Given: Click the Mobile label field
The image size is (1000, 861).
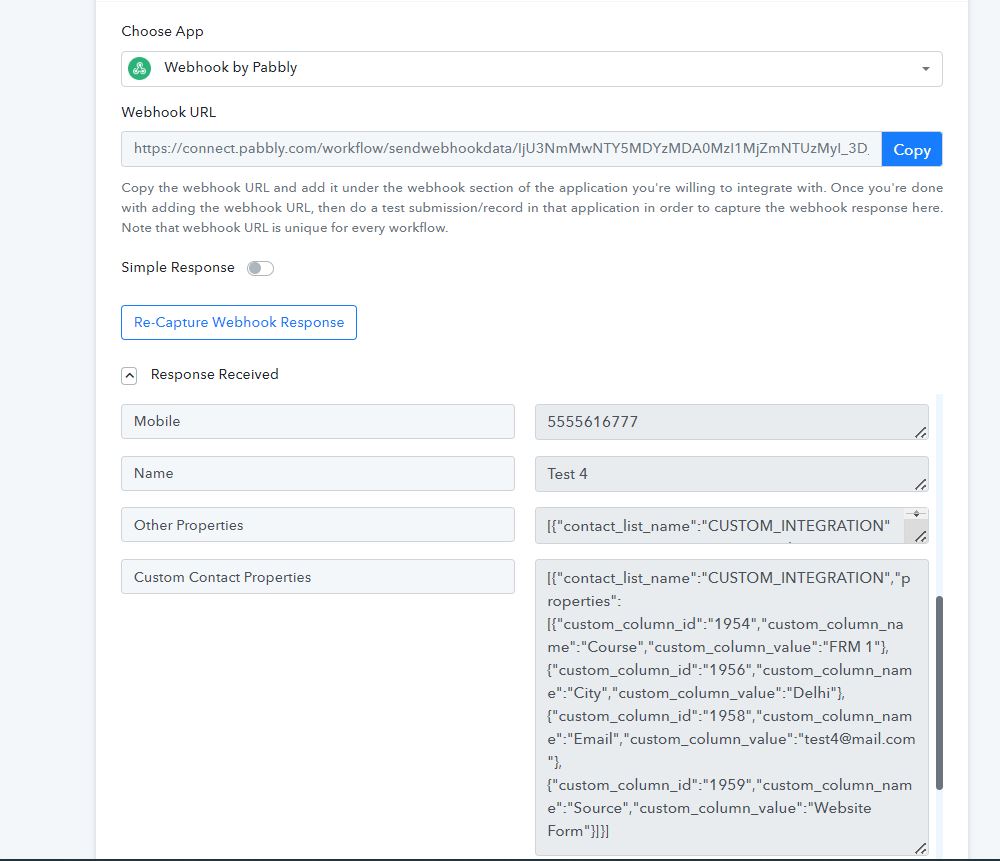Looking at the screenshot, I should [318, 422].
